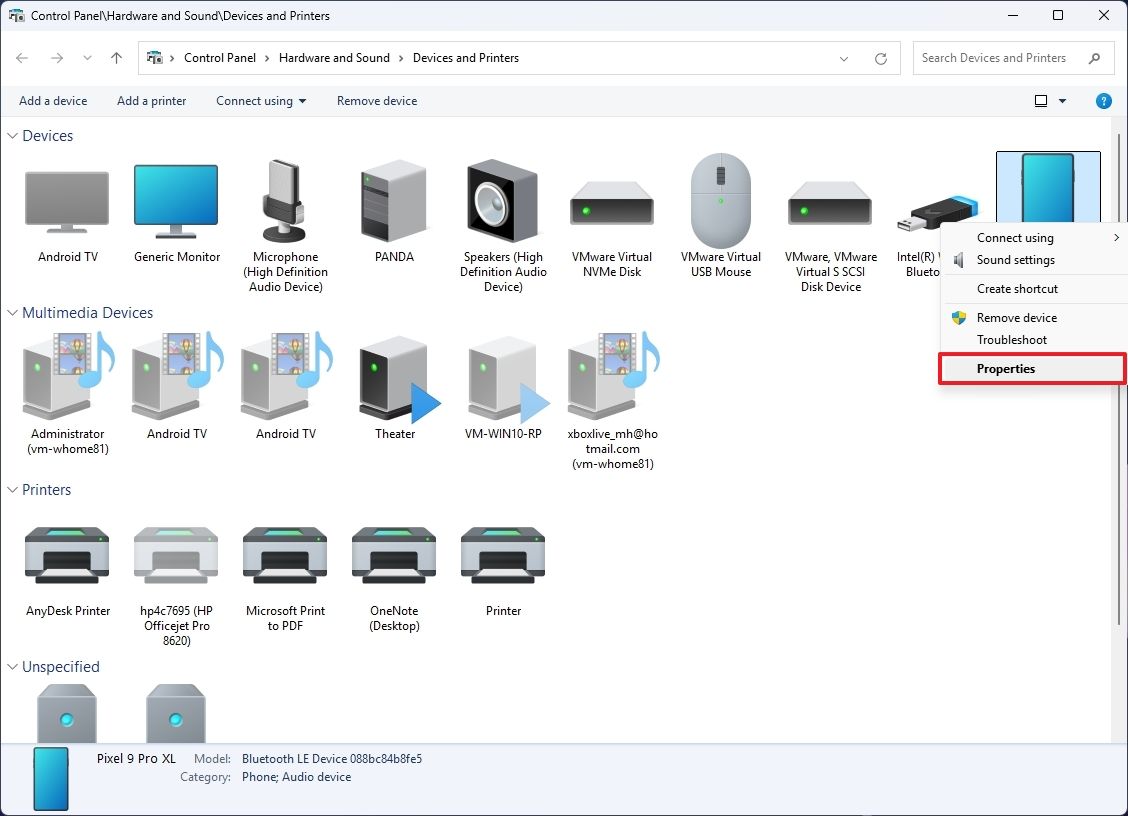This screenshot has height=816, width=1128.
Task: Click Add a printer
Action: (151, 100)
